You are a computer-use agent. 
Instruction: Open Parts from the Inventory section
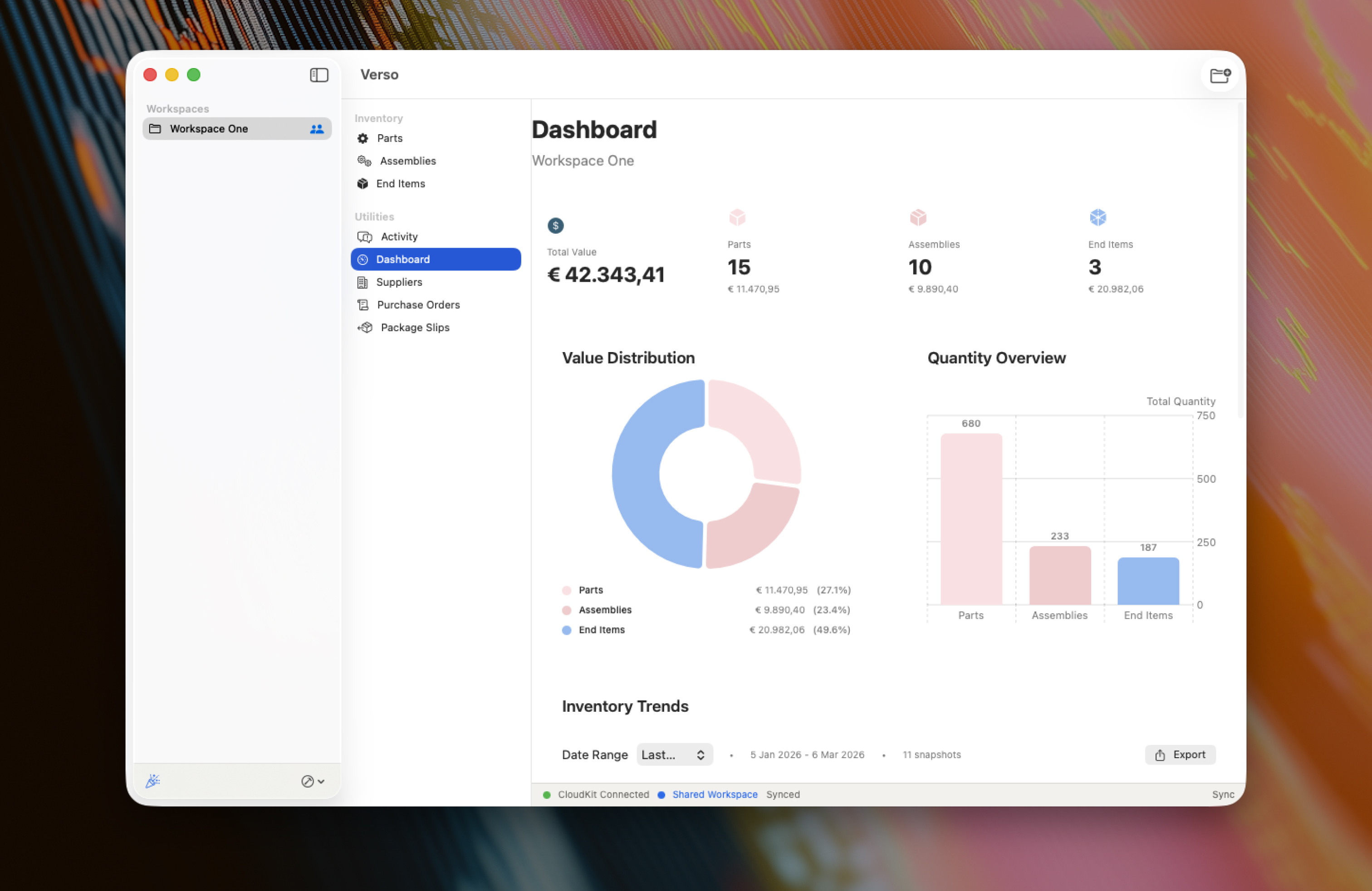[389, 138]
